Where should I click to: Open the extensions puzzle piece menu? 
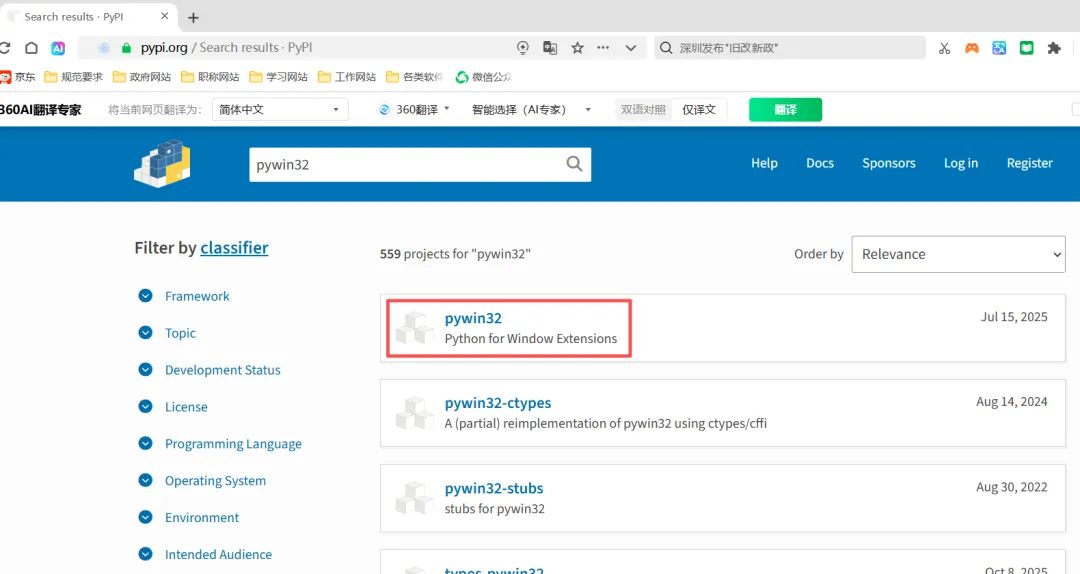(x=1054, y=48)
